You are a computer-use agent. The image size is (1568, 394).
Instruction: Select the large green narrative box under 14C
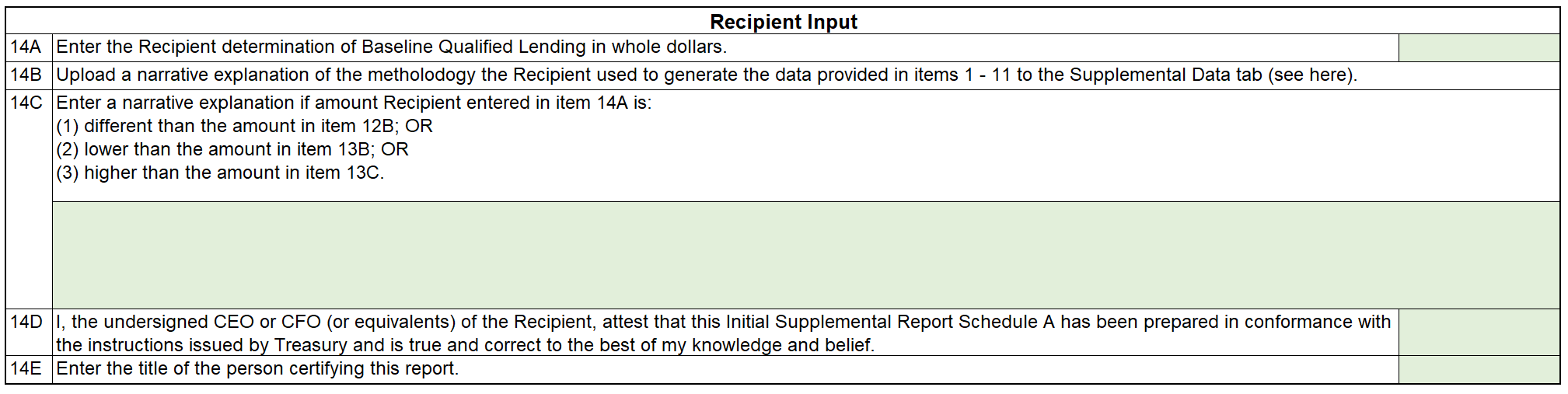pos(805,255)
